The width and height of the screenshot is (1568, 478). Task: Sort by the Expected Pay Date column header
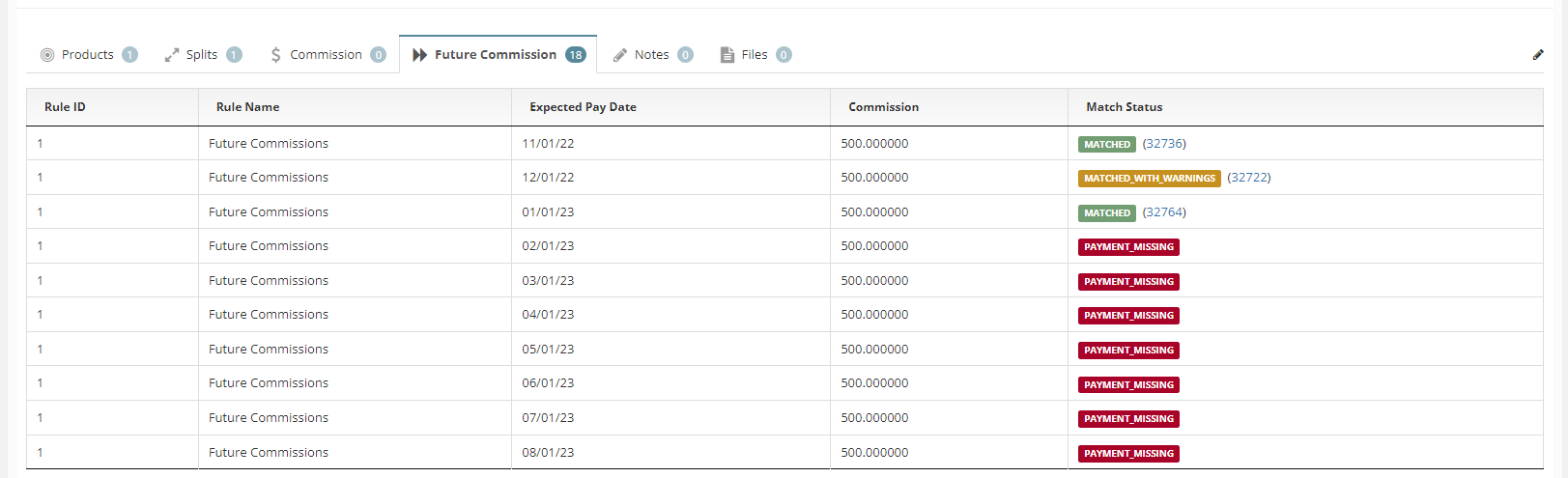pos(583,107)
